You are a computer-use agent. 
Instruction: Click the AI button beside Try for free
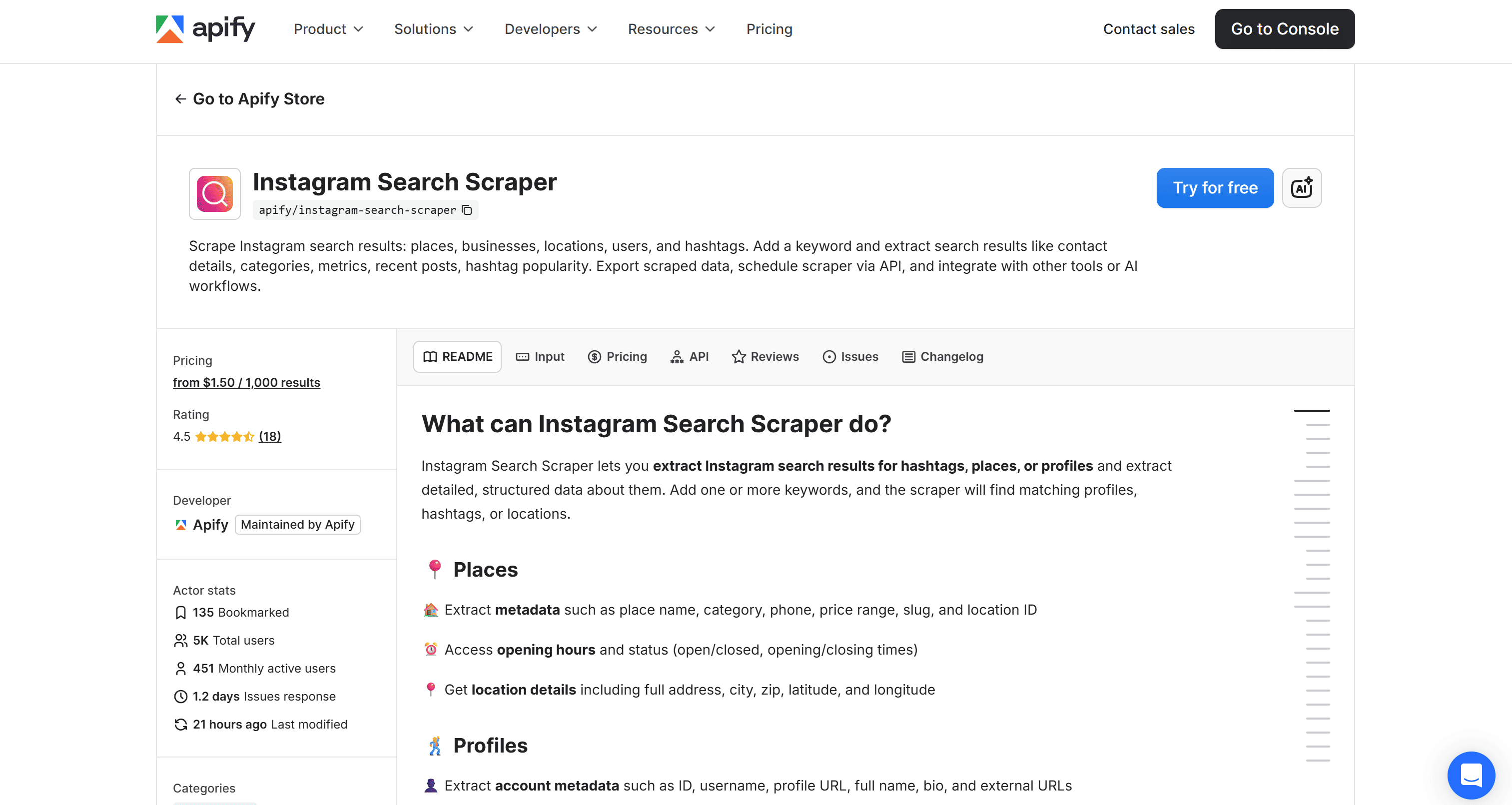[1302, 188]
